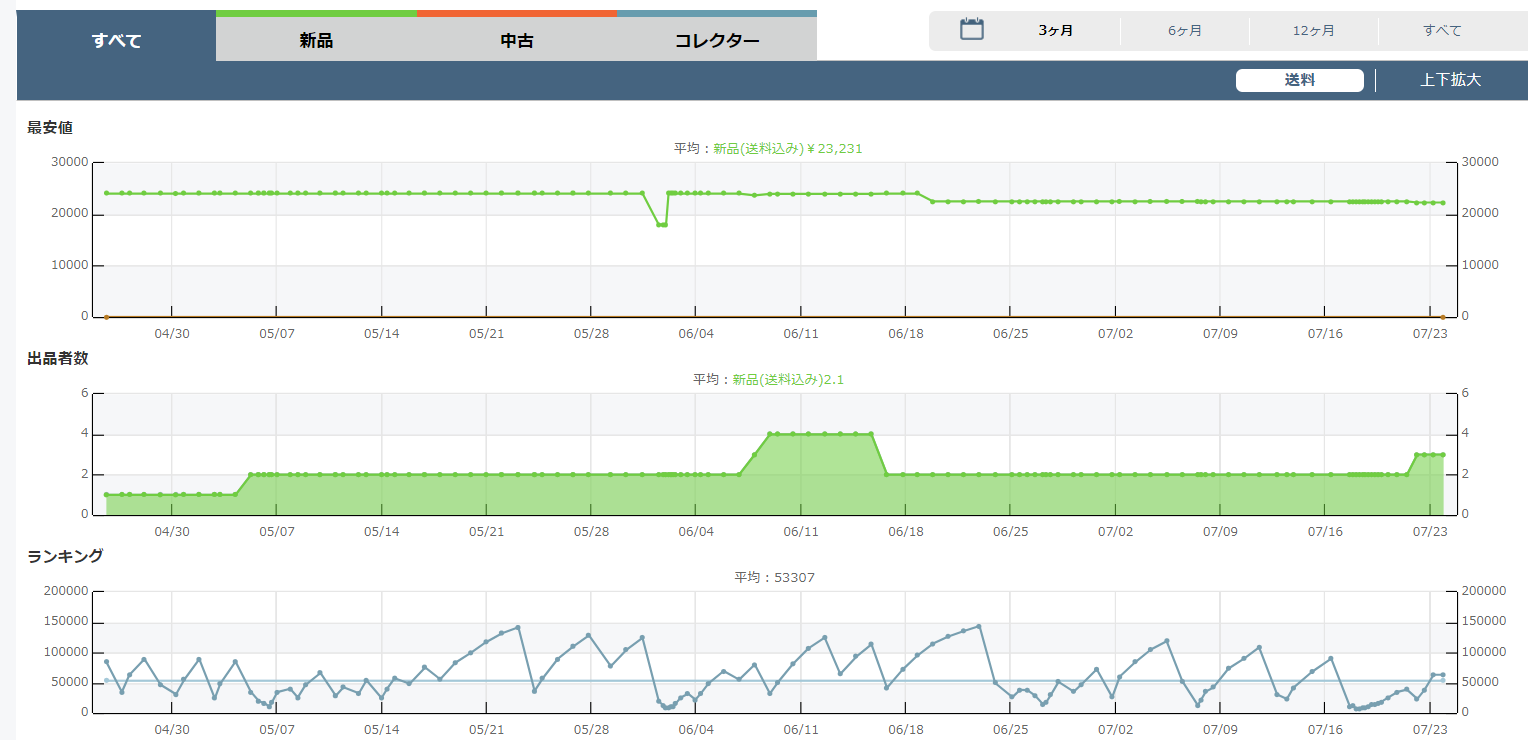This screenshot has width=1528, height=740.
Task: Set the chart period to 12ヶ月
Action: pyautogui.click(x=1313, y=31)
